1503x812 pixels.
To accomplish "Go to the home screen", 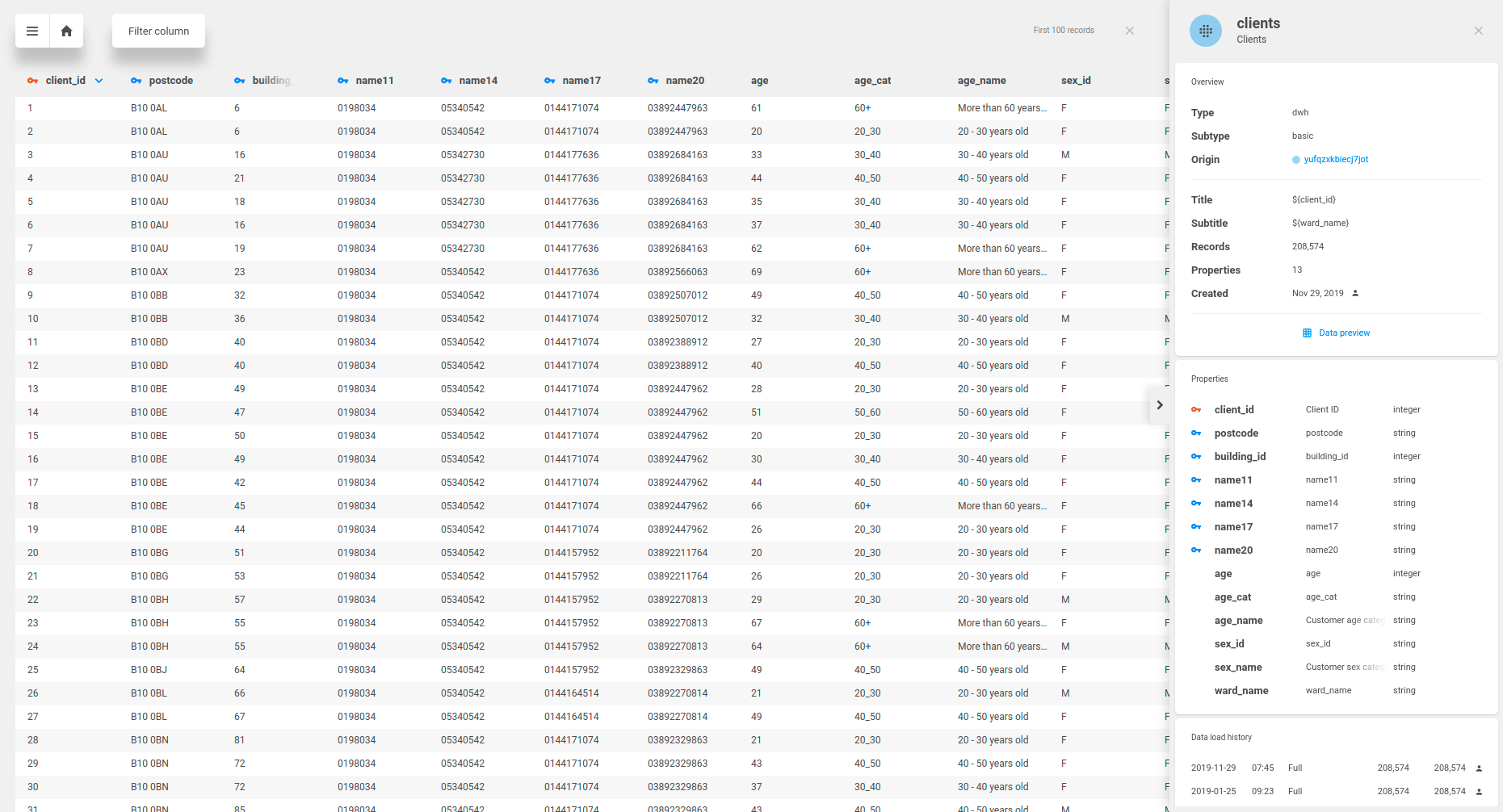I will tap(66, 31).
